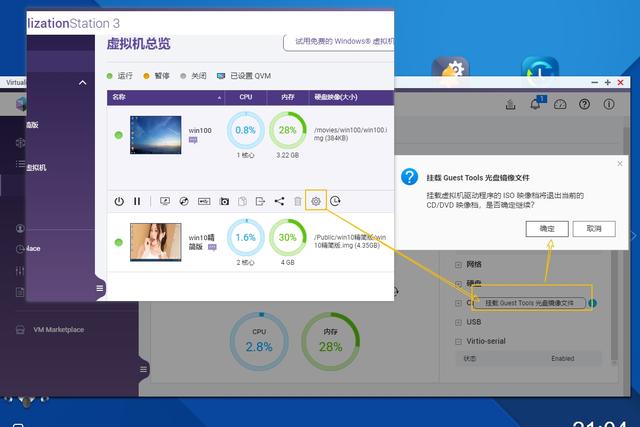The height and width of the screenshot is (427, 640).
Task: Click the background 内存 28% gauge
Action: [331, 342]
